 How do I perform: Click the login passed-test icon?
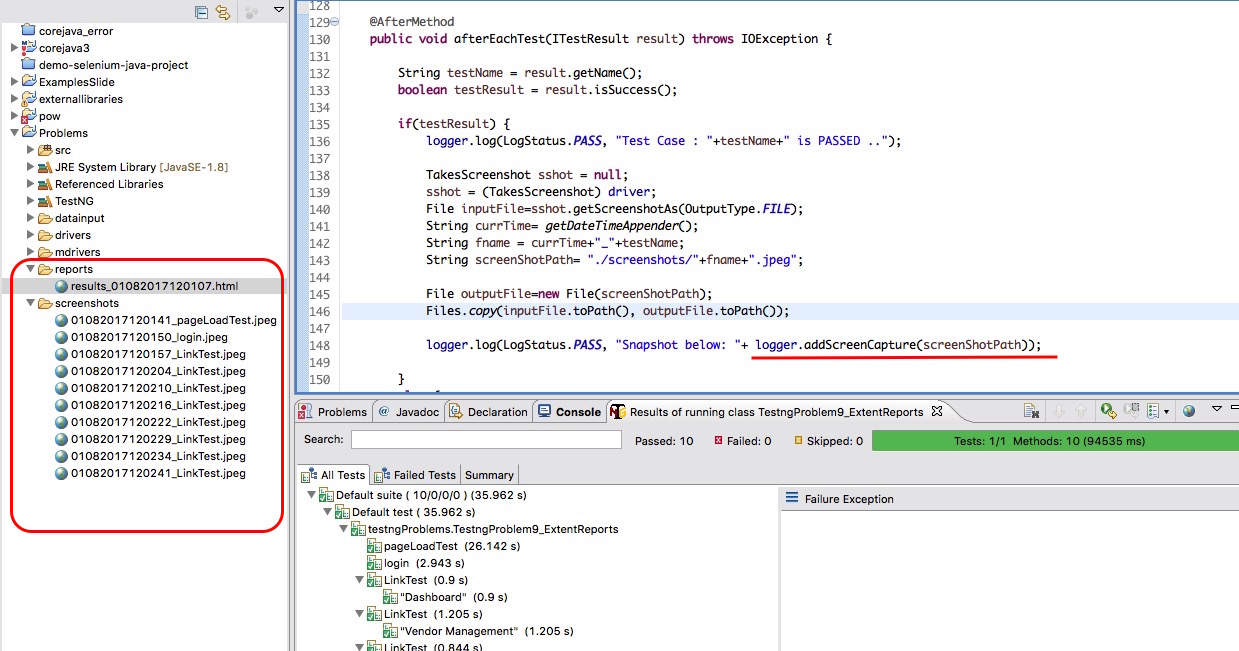click(x=376, y=563)
